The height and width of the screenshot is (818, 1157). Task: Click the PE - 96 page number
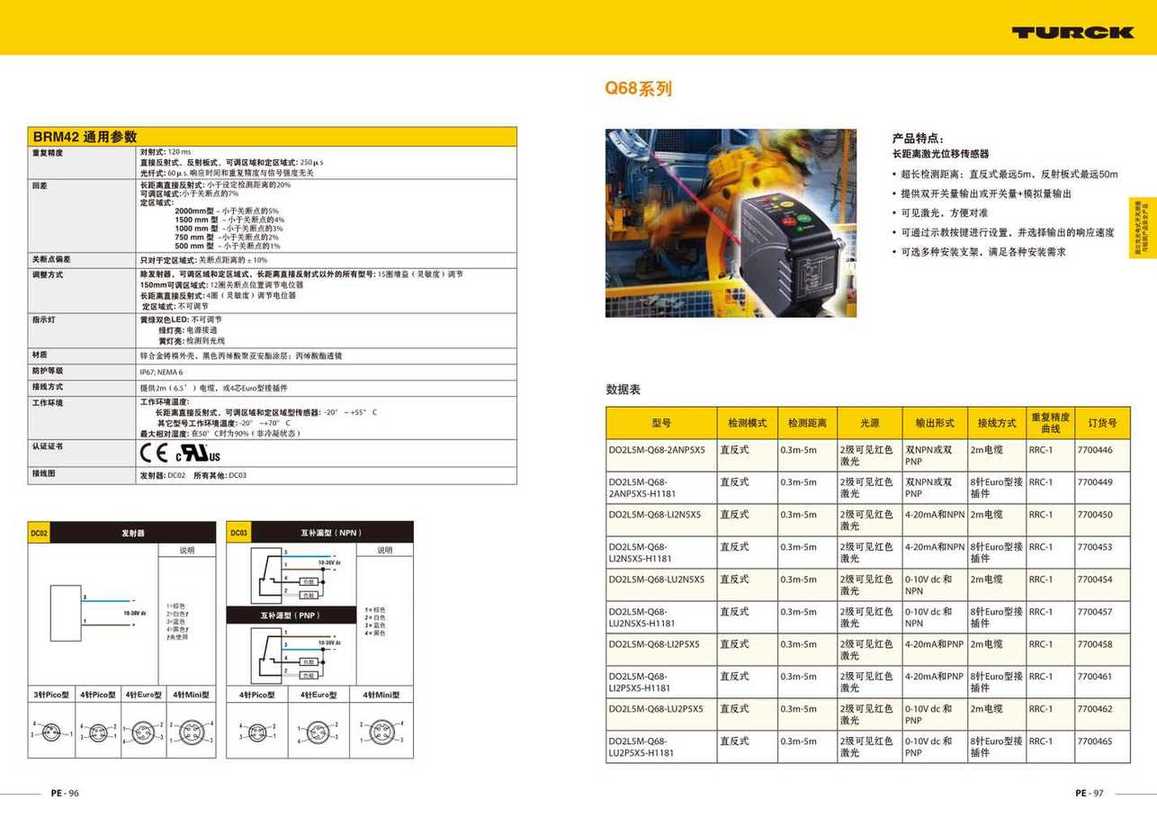pyautogui.click(x=65, y=794)
